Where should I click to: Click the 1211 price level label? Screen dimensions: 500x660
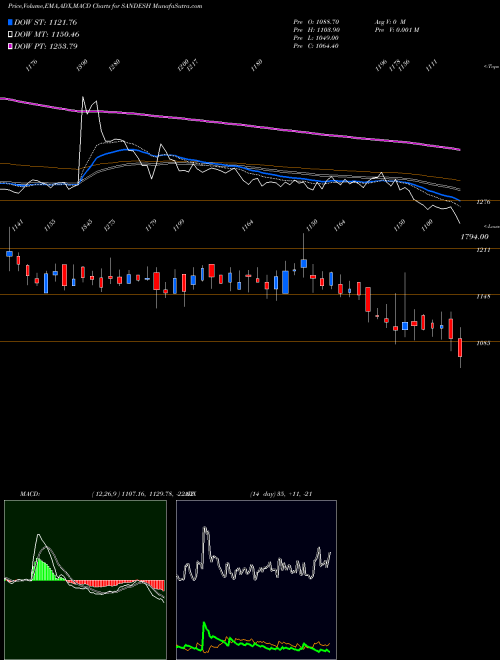(484, 250)
